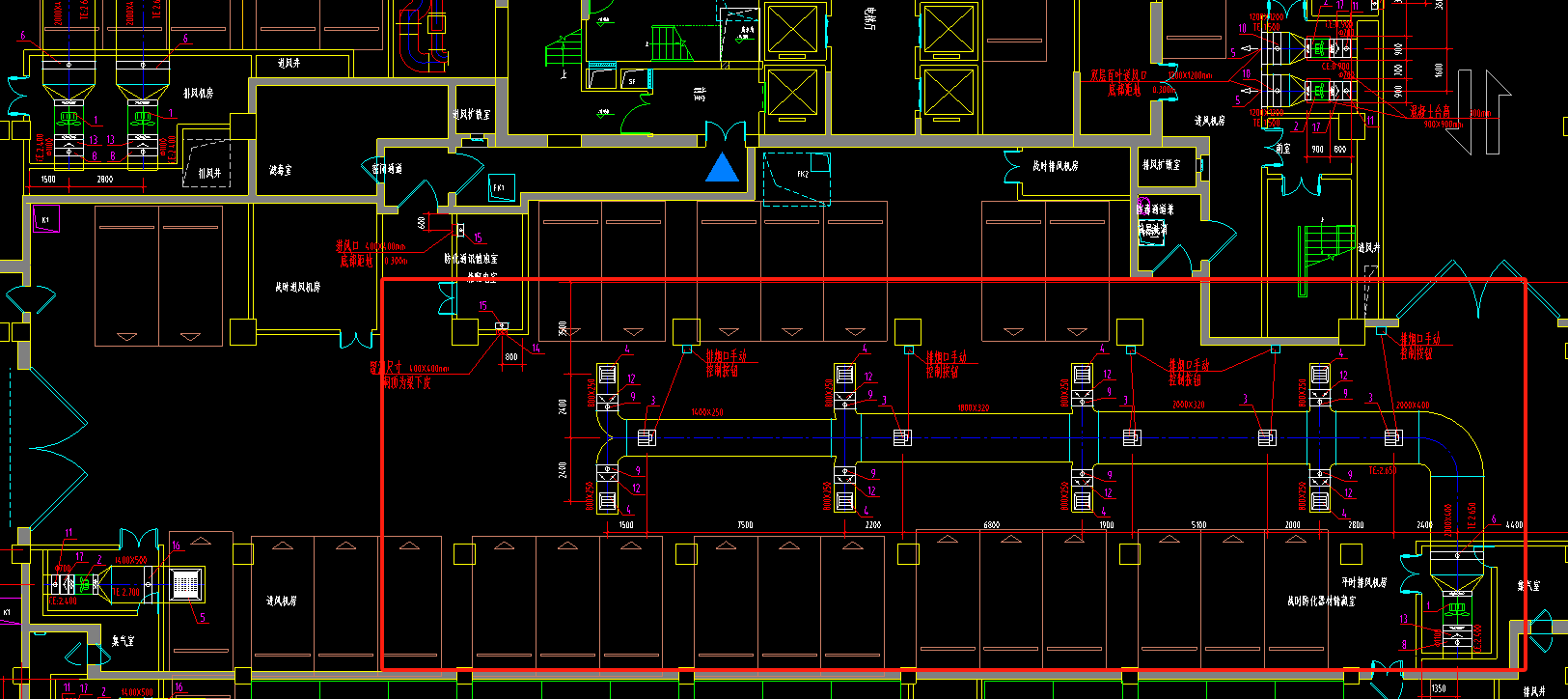This screenshot has height=699, width=1568.
Task: Click the FK2 dashed cabinet symbol
Action: pos(797,178)
